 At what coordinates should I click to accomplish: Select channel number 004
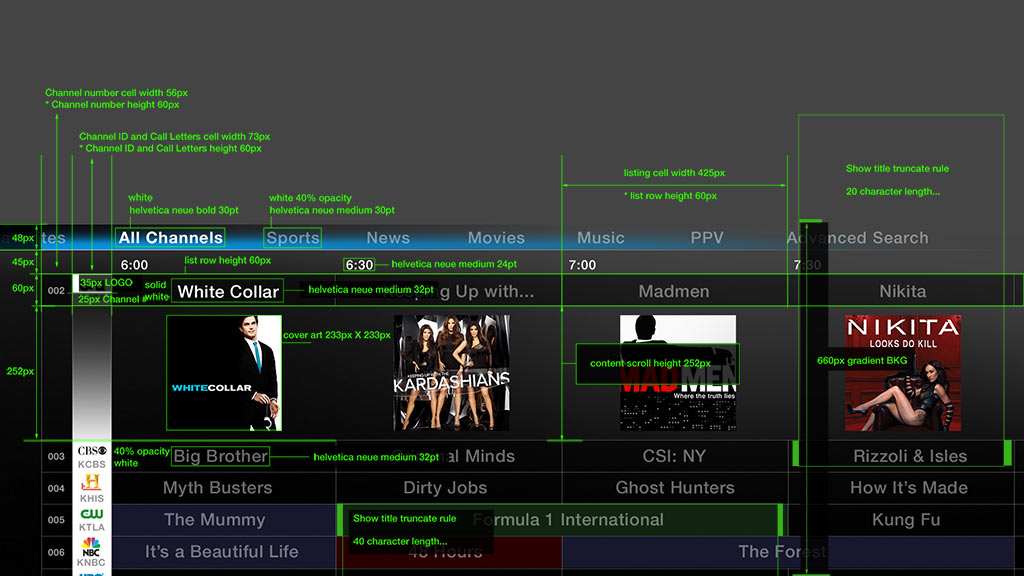click(x=56, y=488)
